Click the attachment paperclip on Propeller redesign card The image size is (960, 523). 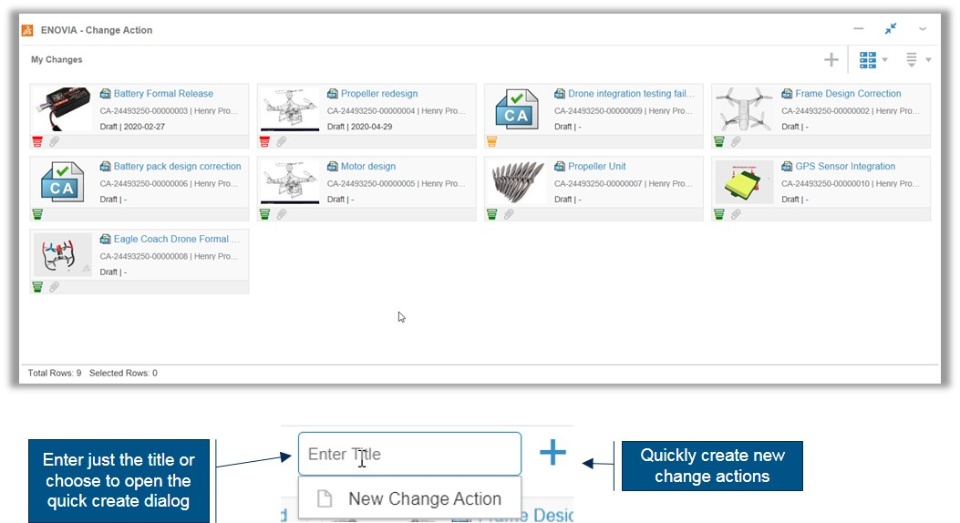tap(282, 142)
